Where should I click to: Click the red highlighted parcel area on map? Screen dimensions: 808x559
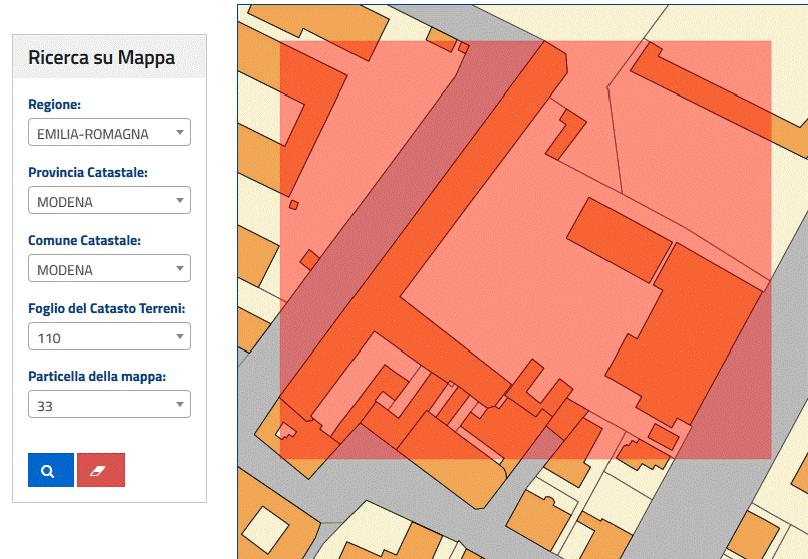click(526, 250)
